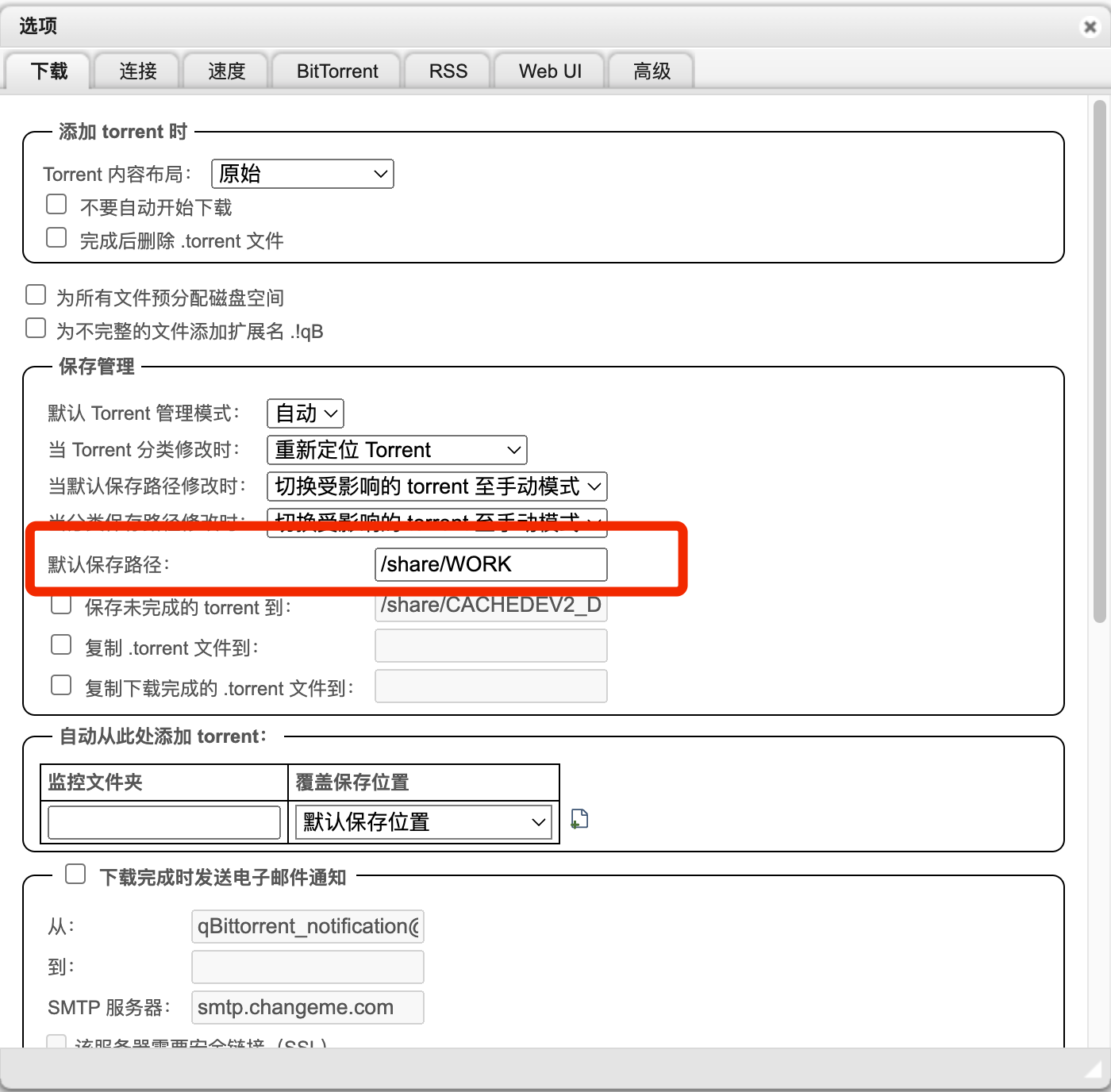Check 完成后删除 .torrent 文件
The width and height of the screenshot is (1111, 1092).
56,237
